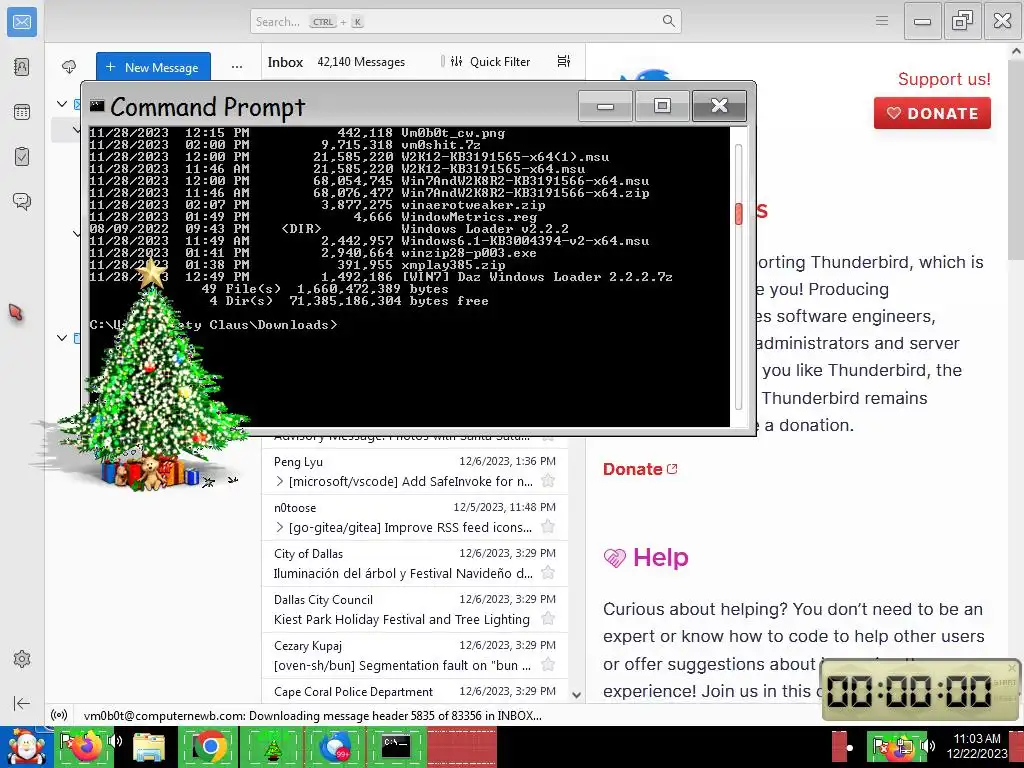
Task: Select the Dallas City Council message row
Action: [x=415, y=609]
